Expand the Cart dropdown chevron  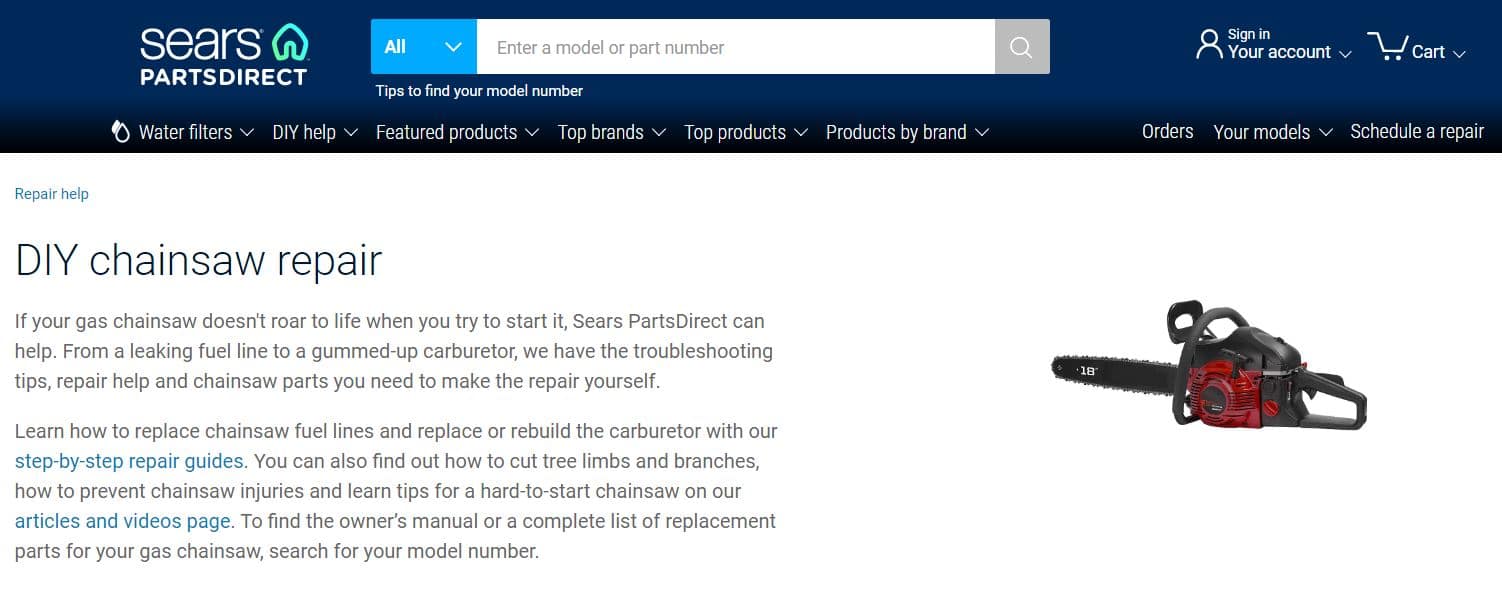[1459, 54]
